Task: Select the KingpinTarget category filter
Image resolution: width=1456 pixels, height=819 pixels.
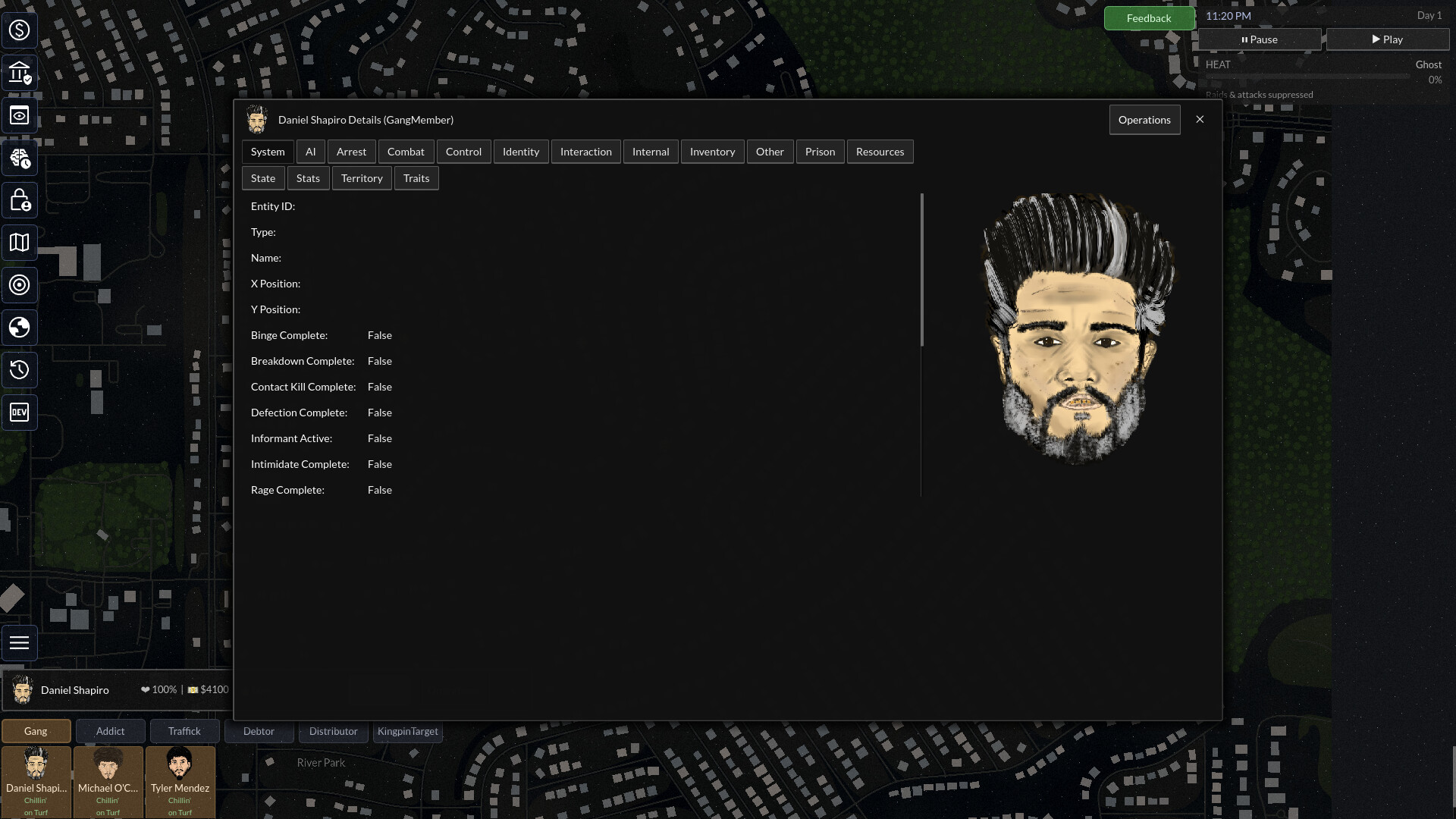Action: click(408, 731)
